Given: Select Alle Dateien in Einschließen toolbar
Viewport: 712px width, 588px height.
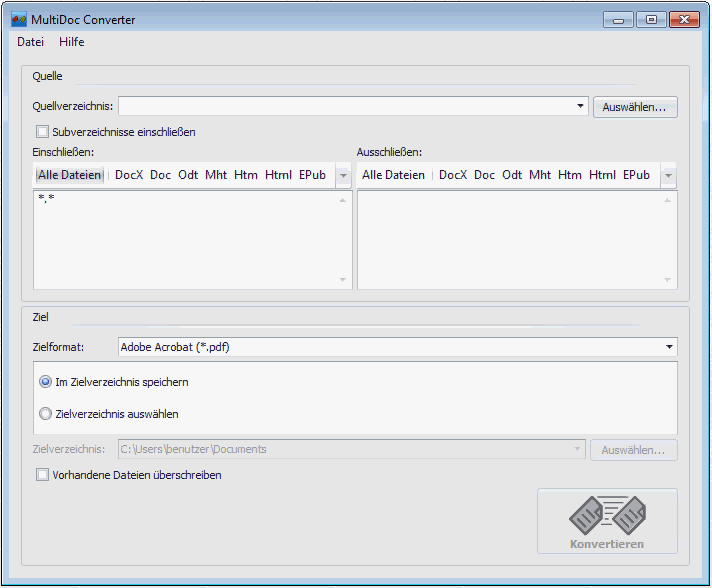Looking at the screenshot, I should 69,175.
